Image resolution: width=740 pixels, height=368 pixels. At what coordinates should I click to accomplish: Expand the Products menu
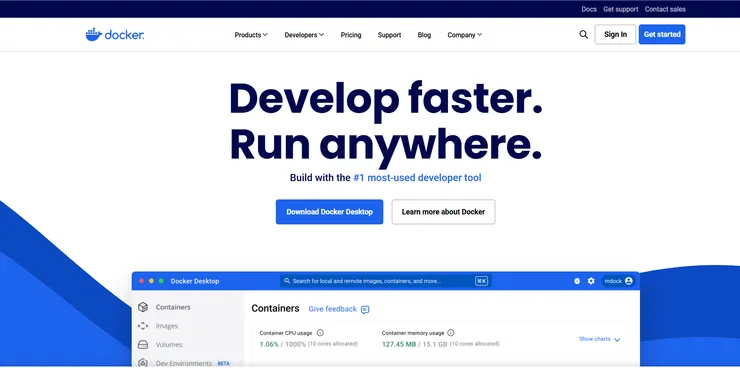(x=251, y=34)
